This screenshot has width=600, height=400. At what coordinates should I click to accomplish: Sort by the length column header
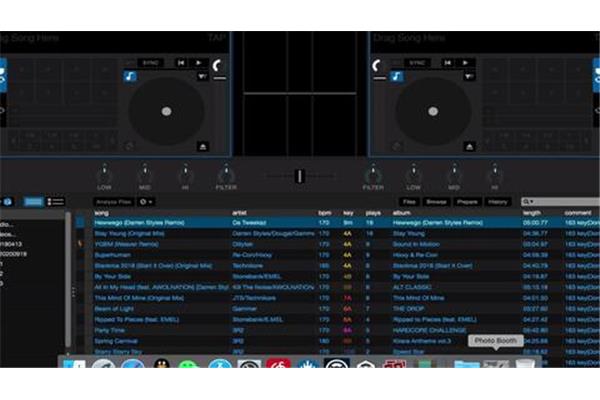532,213
